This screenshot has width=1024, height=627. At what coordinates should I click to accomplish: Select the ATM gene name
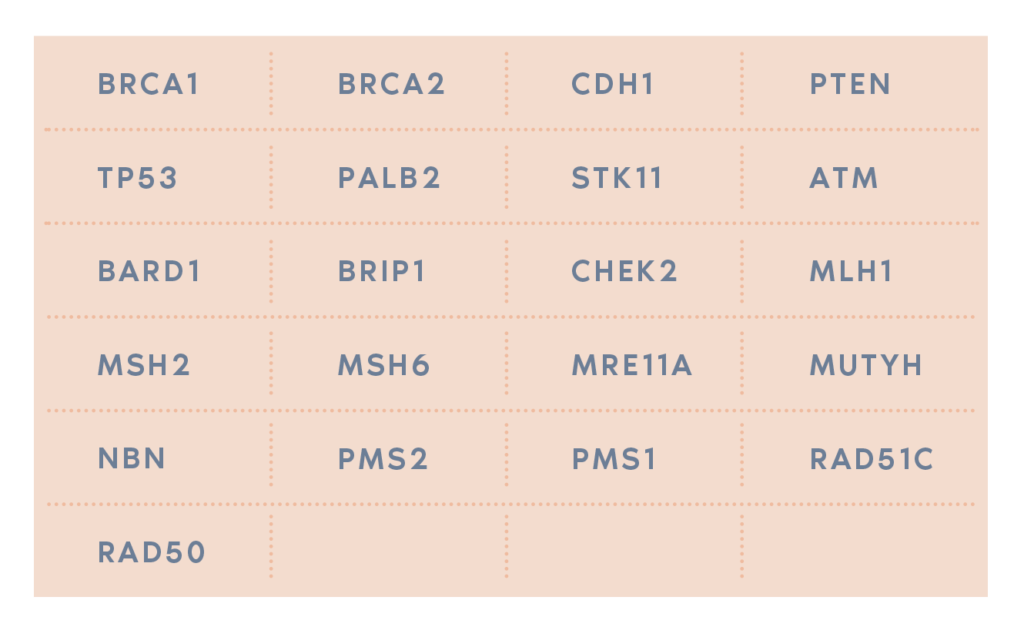pyautogui.click(x=844, y=178)
